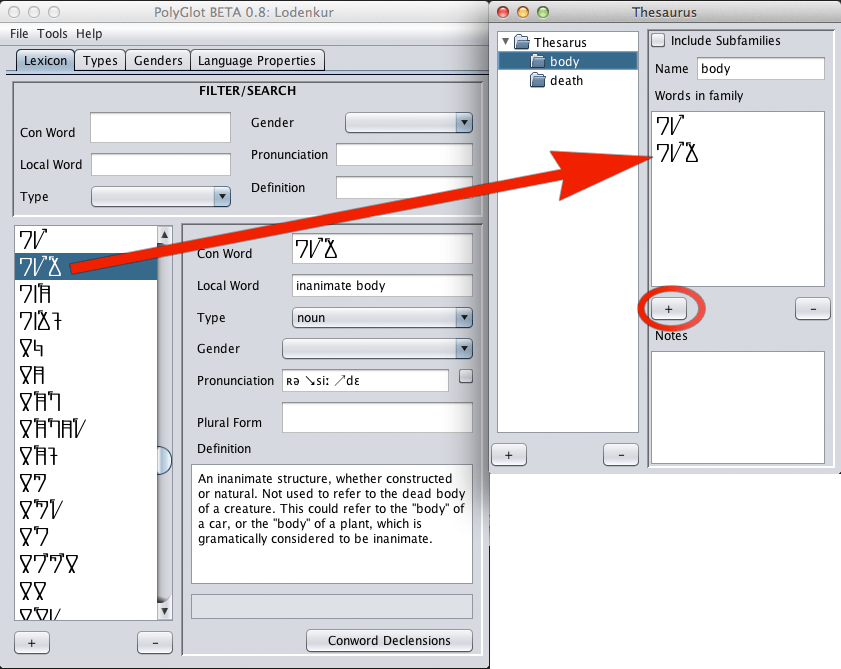Click the filter Con Word field
841x669 pixels.
click(x=160, y=128)
